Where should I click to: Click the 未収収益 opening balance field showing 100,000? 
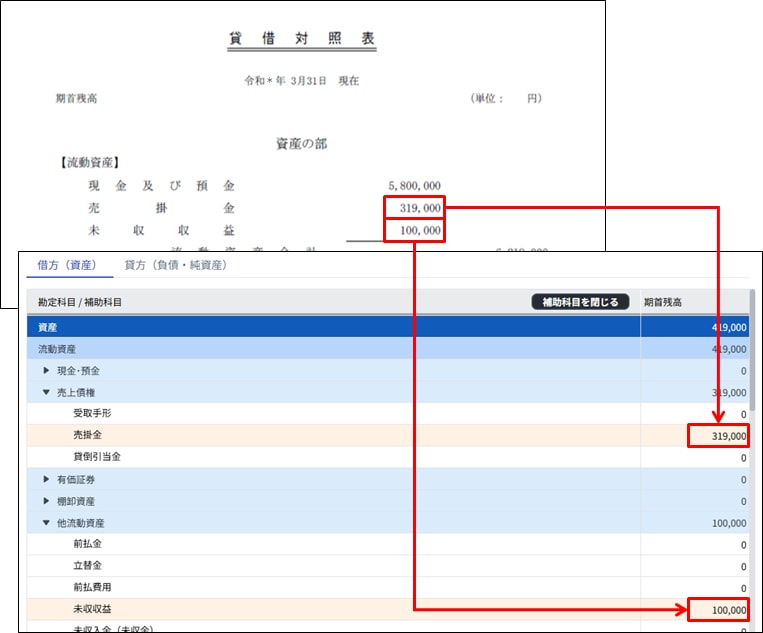[717, 610]
